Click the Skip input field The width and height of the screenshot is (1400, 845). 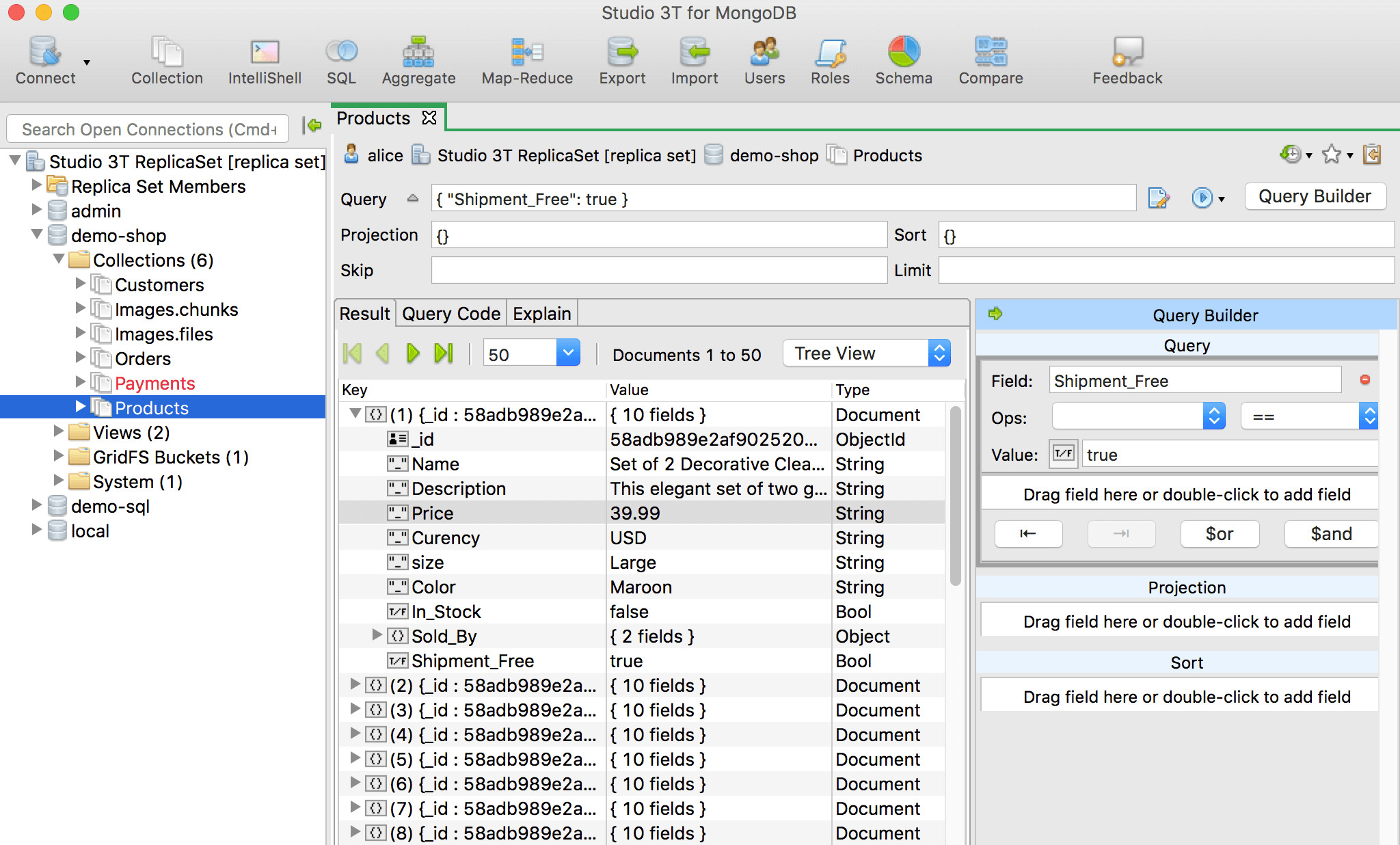[x=659, y=270]
